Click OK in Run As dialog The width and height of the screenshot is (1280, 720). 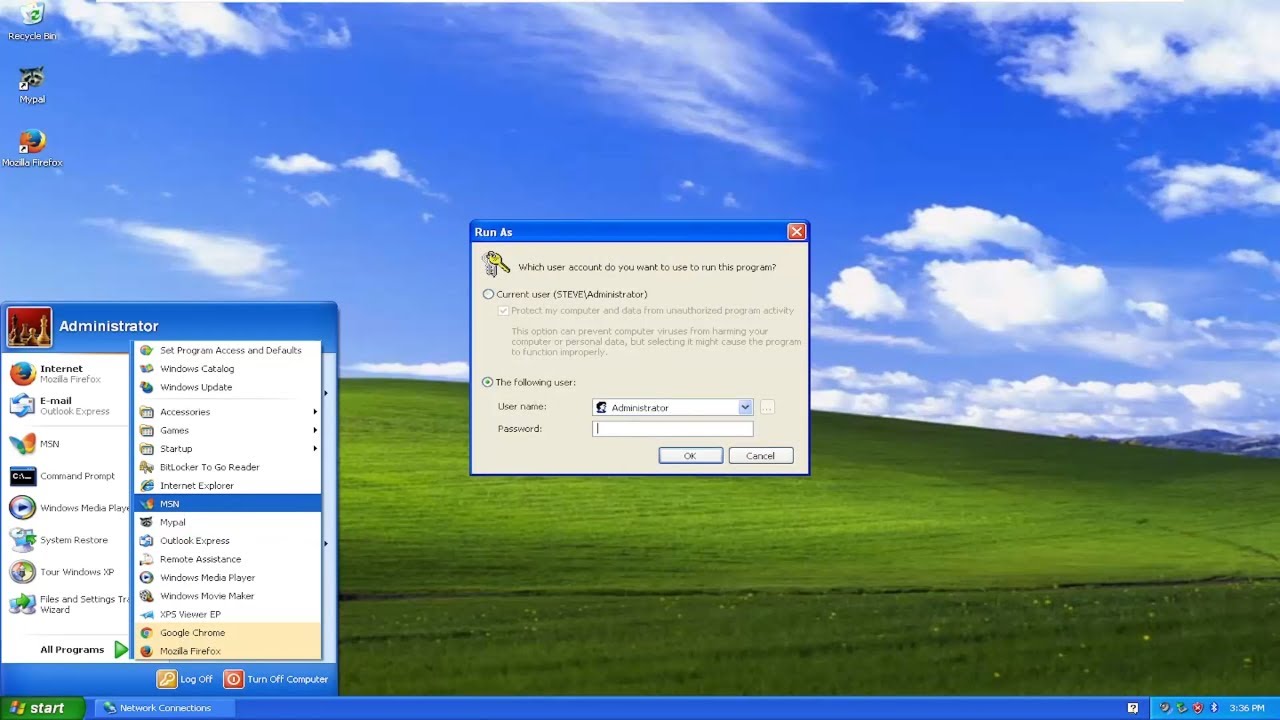[690, 456]
